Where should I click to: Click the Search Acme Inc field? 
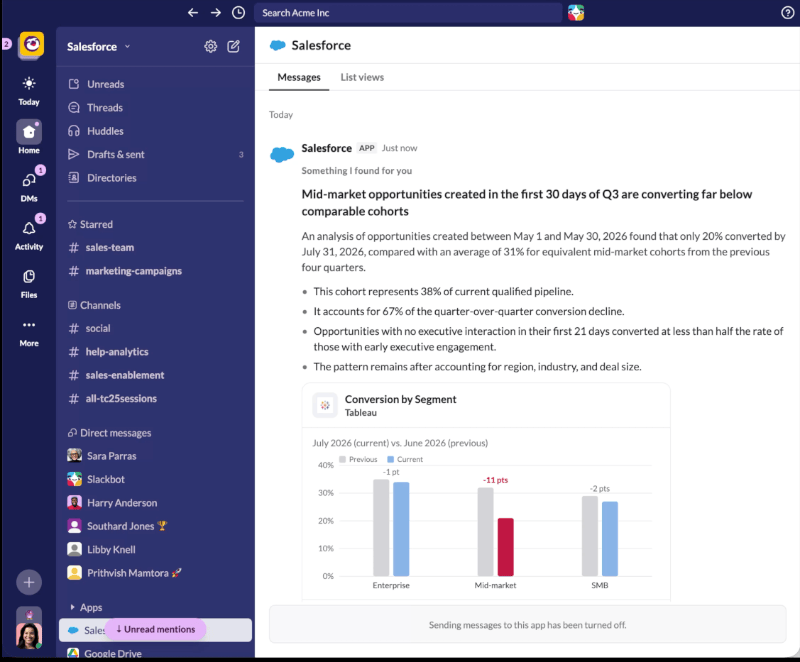pos(408,13)
